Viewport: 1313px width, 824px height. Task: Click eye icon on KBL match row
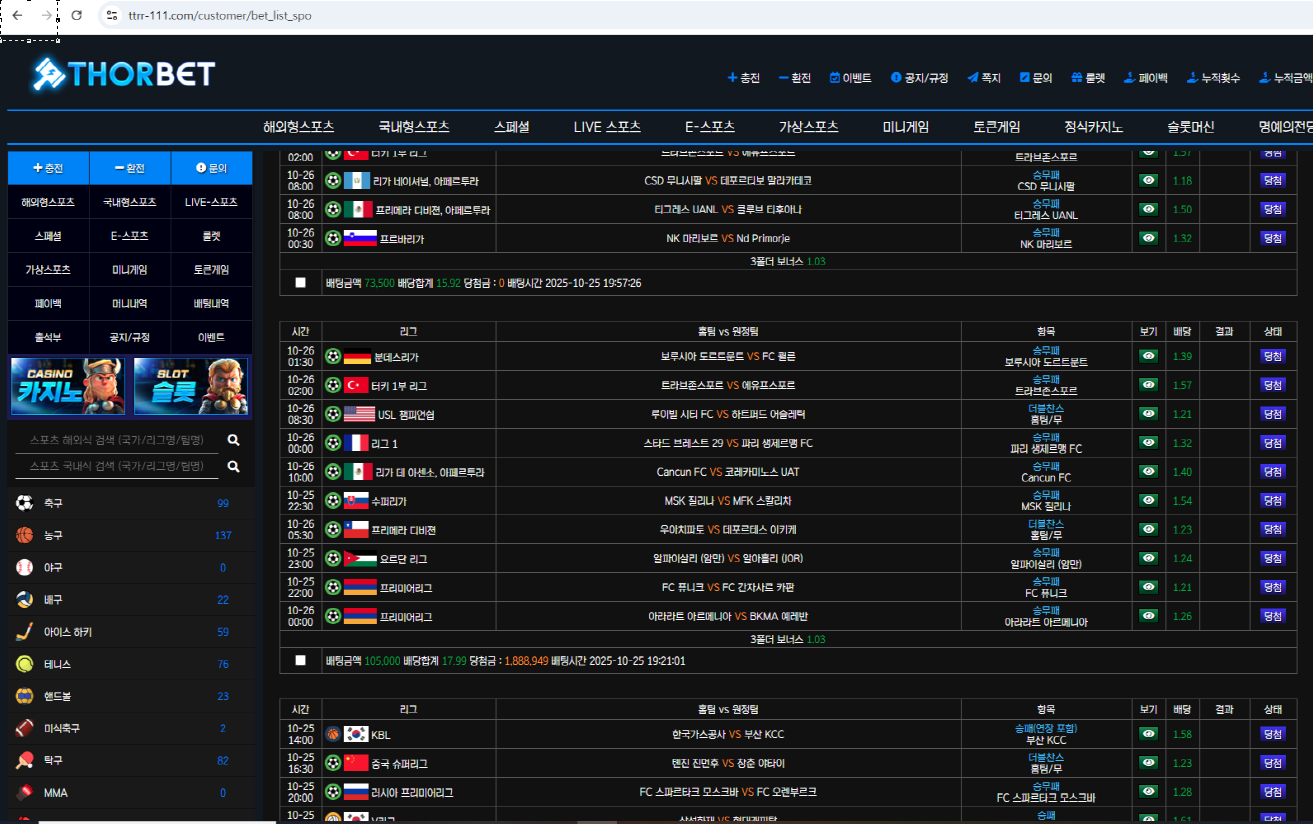coord(1148,734)
